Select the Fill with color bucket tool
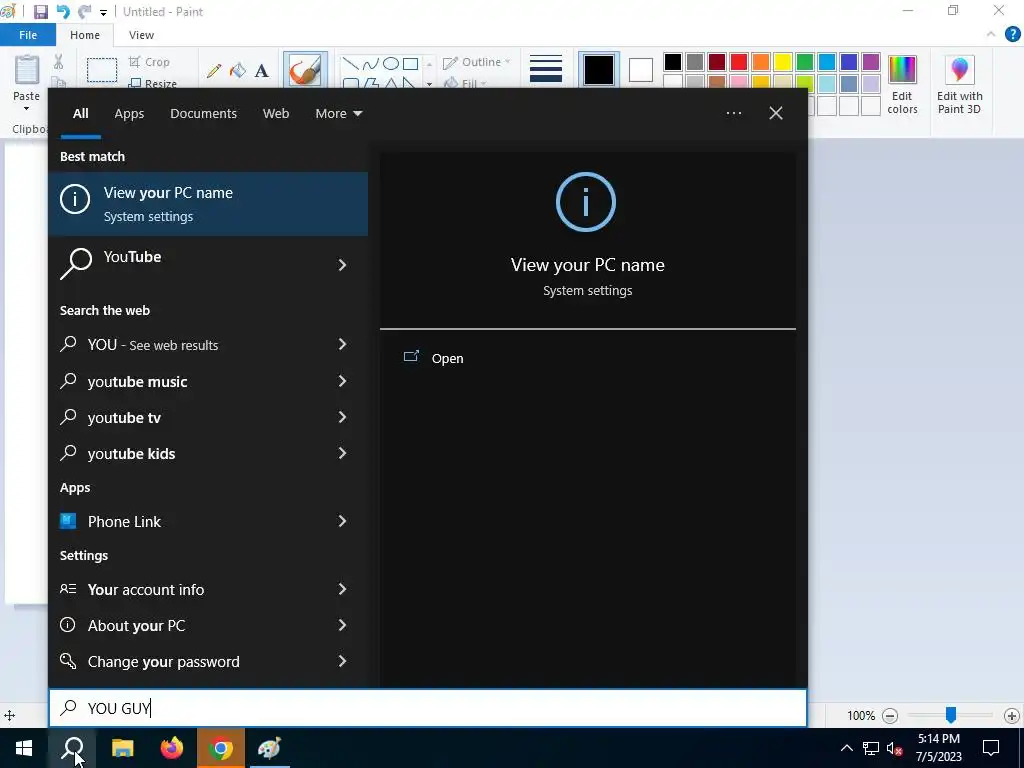Image resolution: width=1024 pixels, height=768 pixels. (238, 71)
